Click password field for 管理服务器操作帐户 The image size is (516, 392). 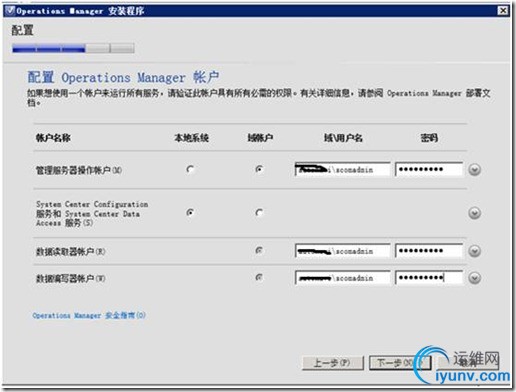point(429,169)
